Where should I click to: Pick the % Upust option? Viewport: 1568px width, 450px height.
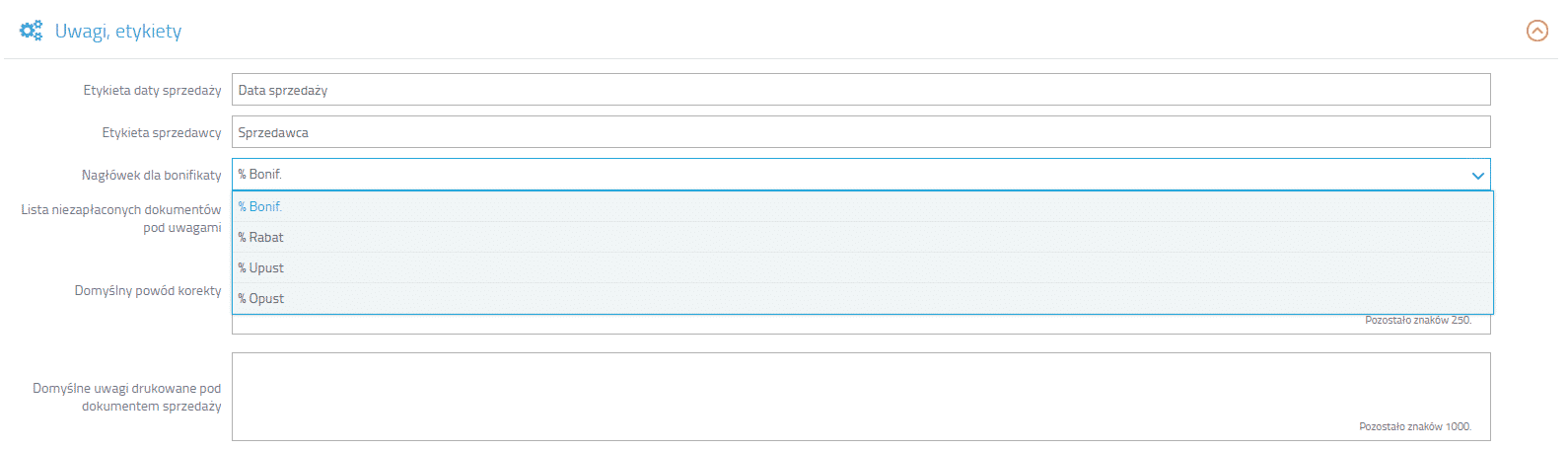coord(261,268)
